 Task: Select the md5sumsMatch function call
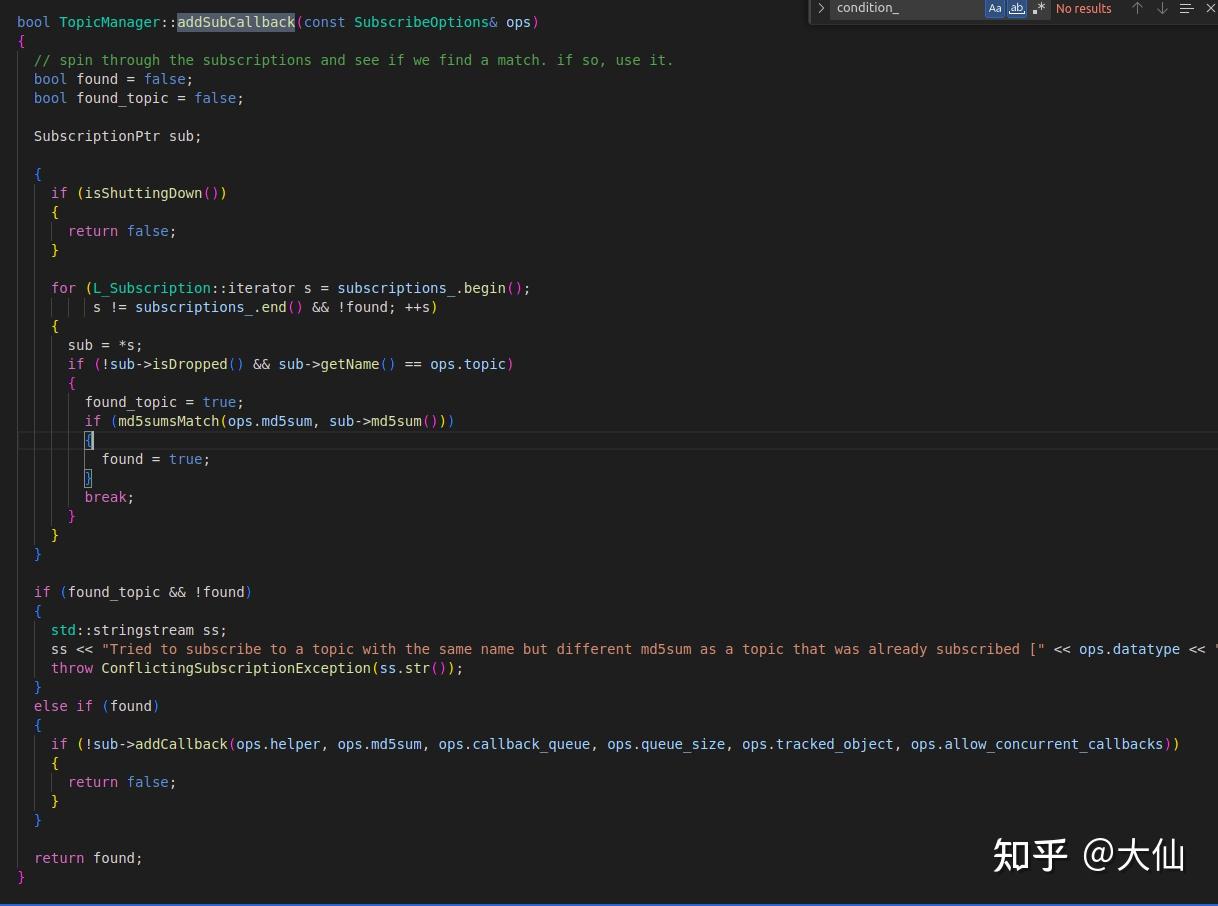(168, 421)
